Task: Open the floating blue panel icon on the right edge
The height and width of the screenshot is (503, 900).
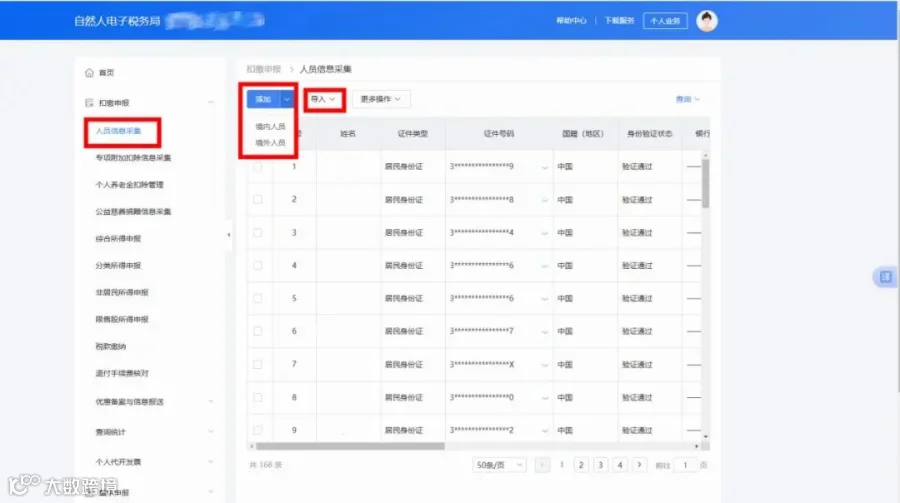Action: 886,277
